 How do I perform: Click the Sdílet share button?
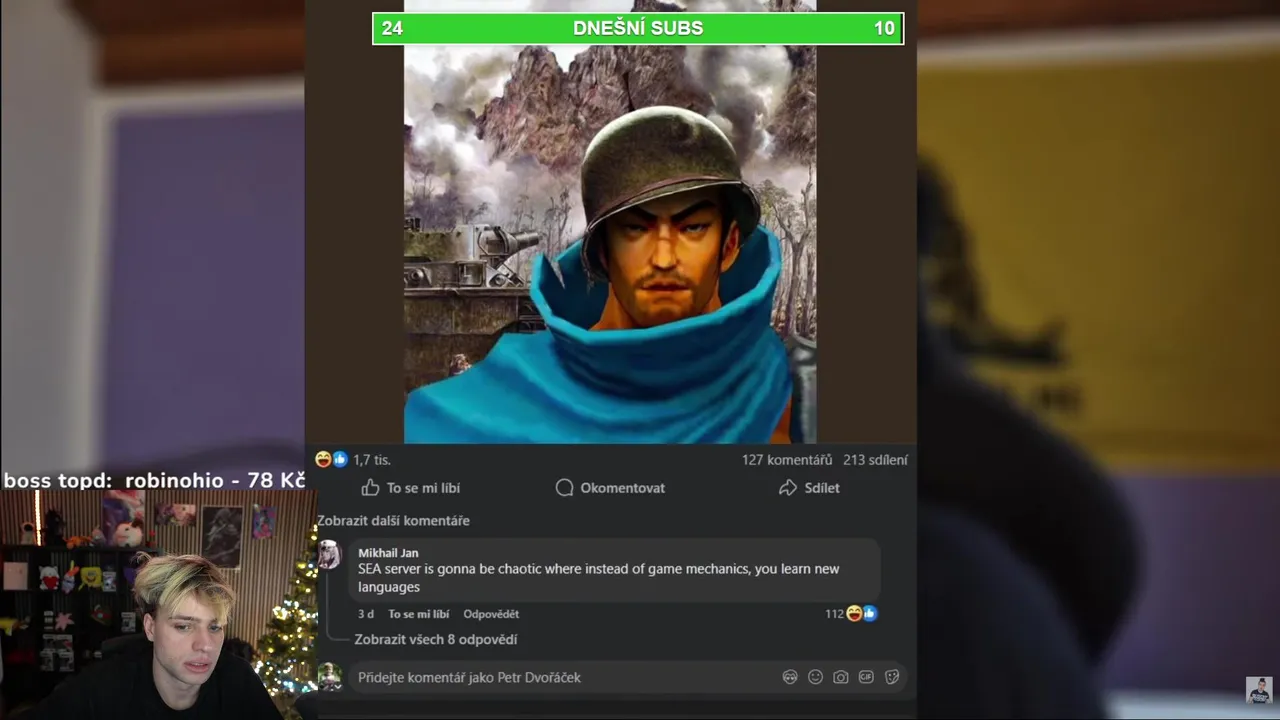[x=808, y=488]
